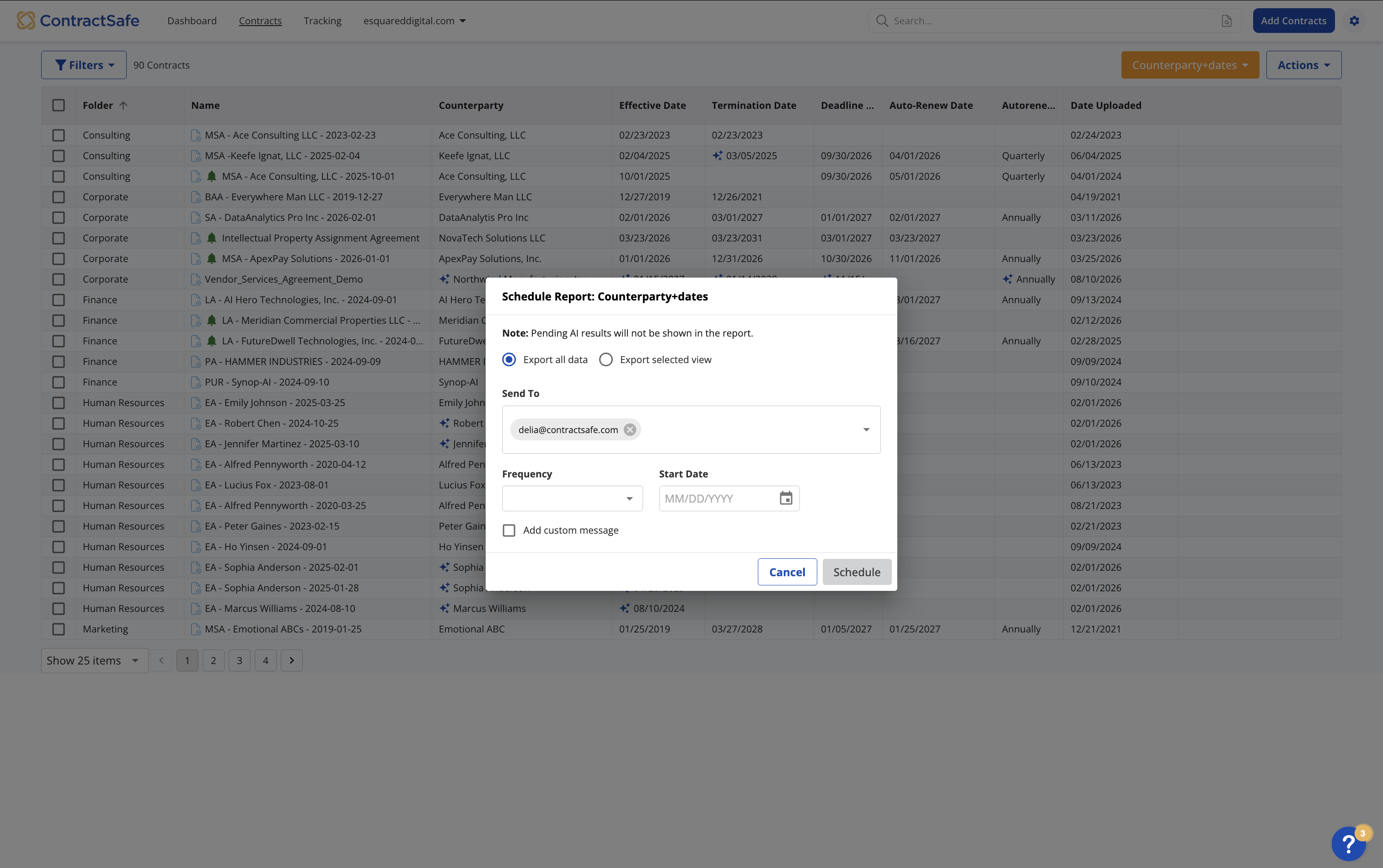Open EA - Ho Yinsen - 2024-09-01 contract
The height and width of the screenshot is (868, 1383).
(x=266, y=547)
